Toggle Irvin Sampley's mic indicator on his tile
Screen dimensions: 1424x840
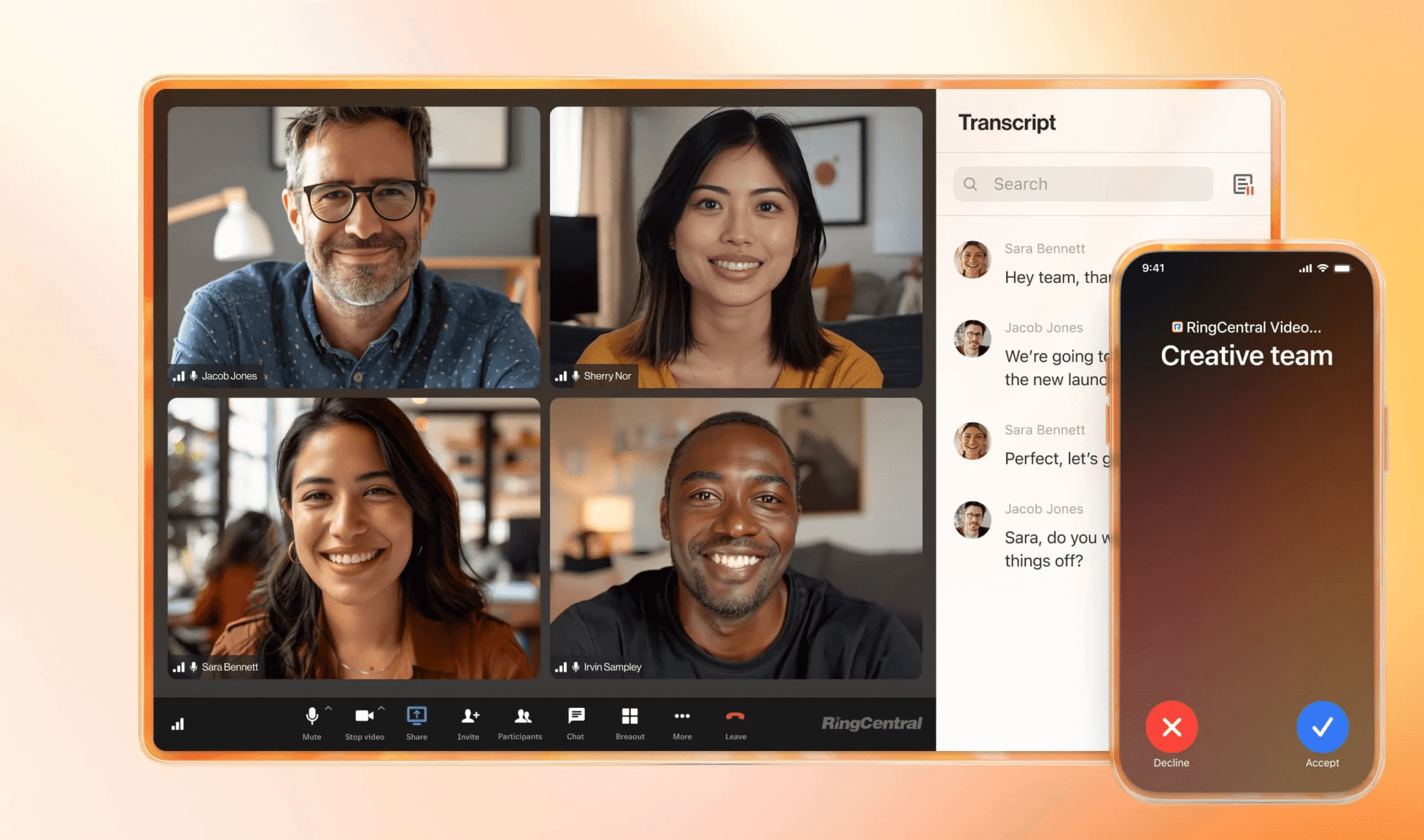pyautogui.click(x=575, y=666)
